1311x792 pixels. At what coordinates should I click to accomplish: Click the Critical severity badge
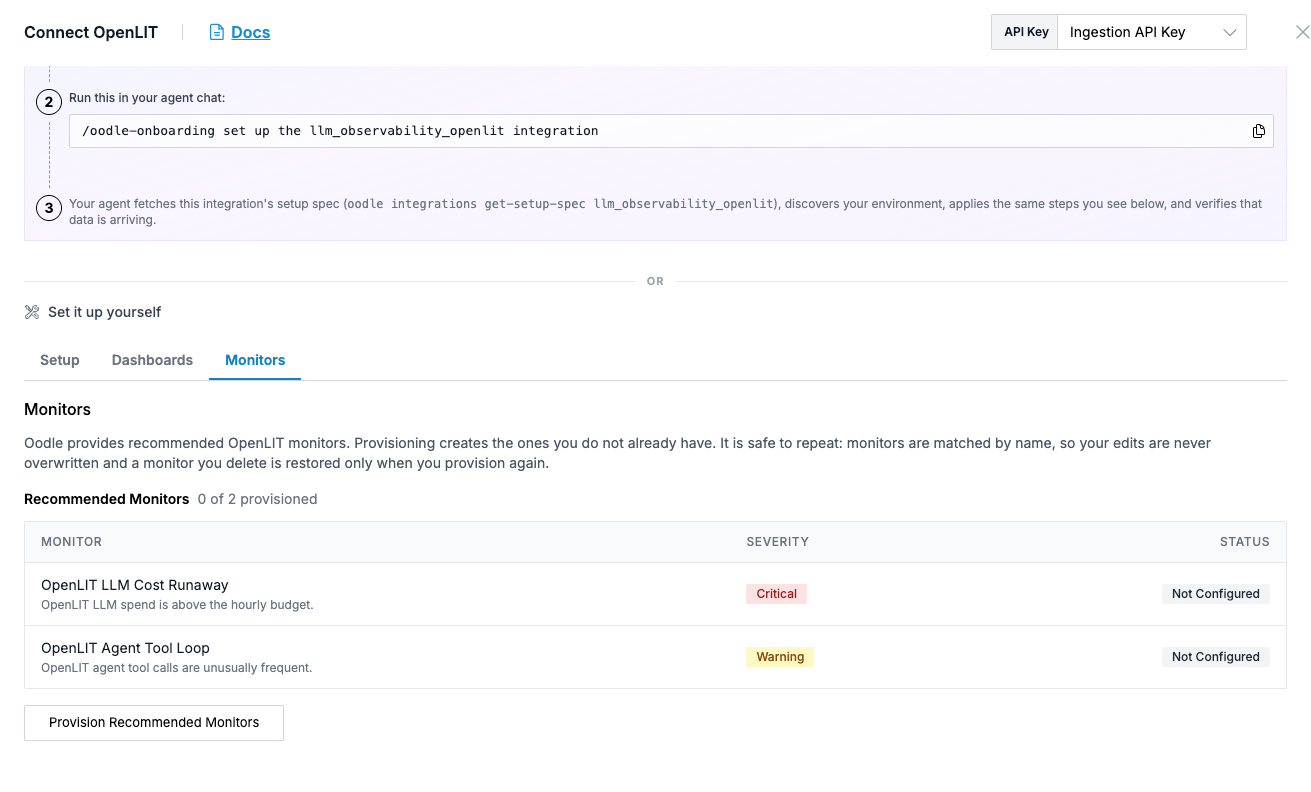tap(776, 594)
